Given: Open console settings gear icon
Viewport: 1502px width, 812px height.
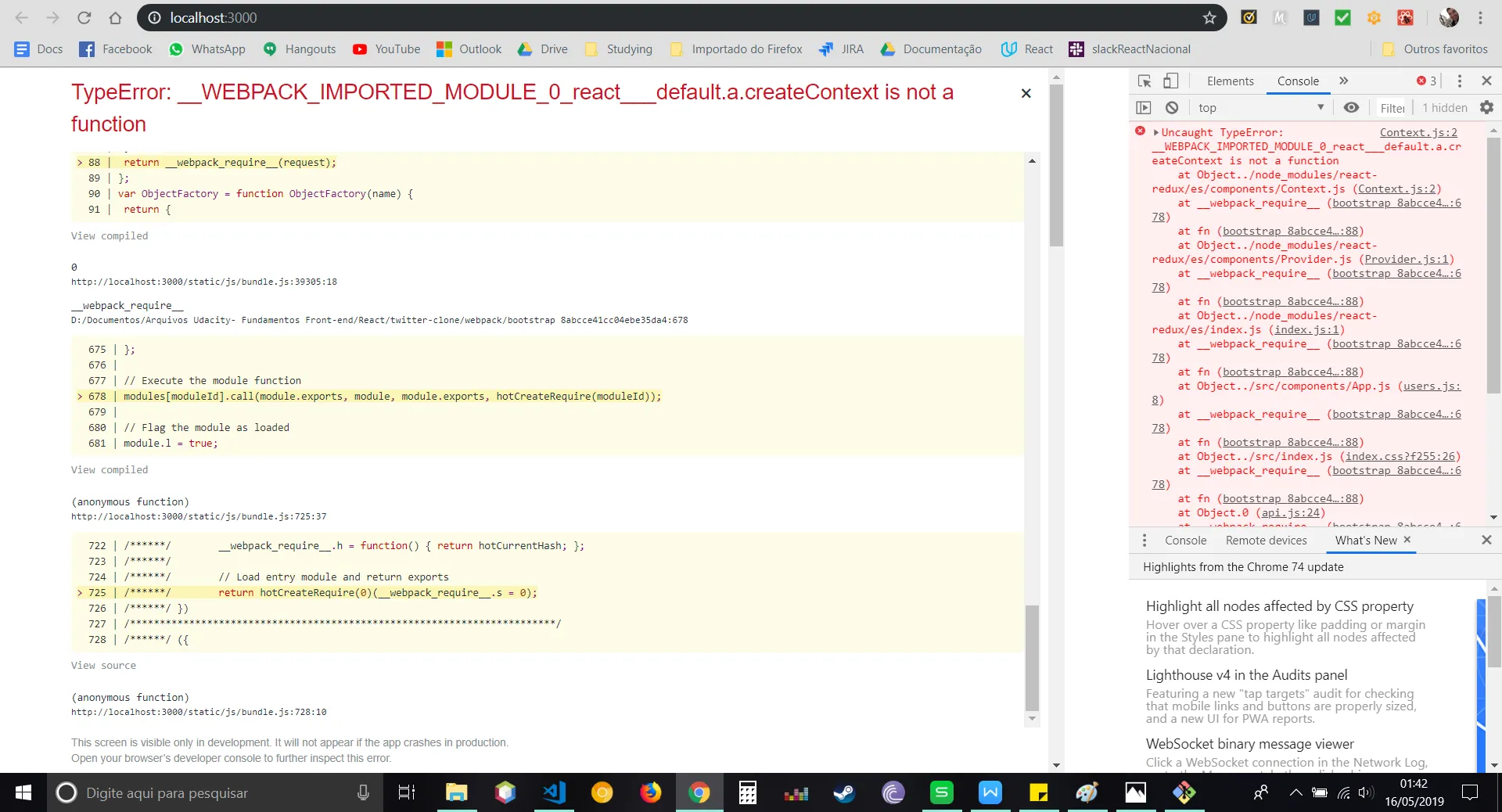Looking at the screenshot, I should 1486,108.
